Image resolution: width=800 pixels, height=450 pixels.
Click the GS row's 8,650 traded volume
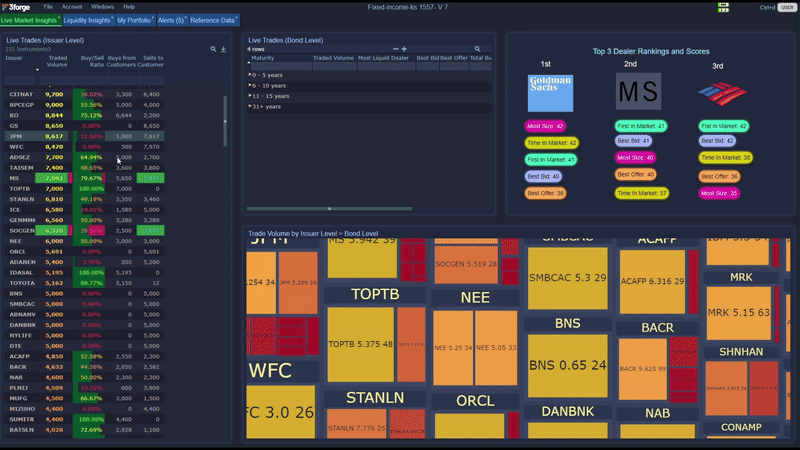(54, 126)
